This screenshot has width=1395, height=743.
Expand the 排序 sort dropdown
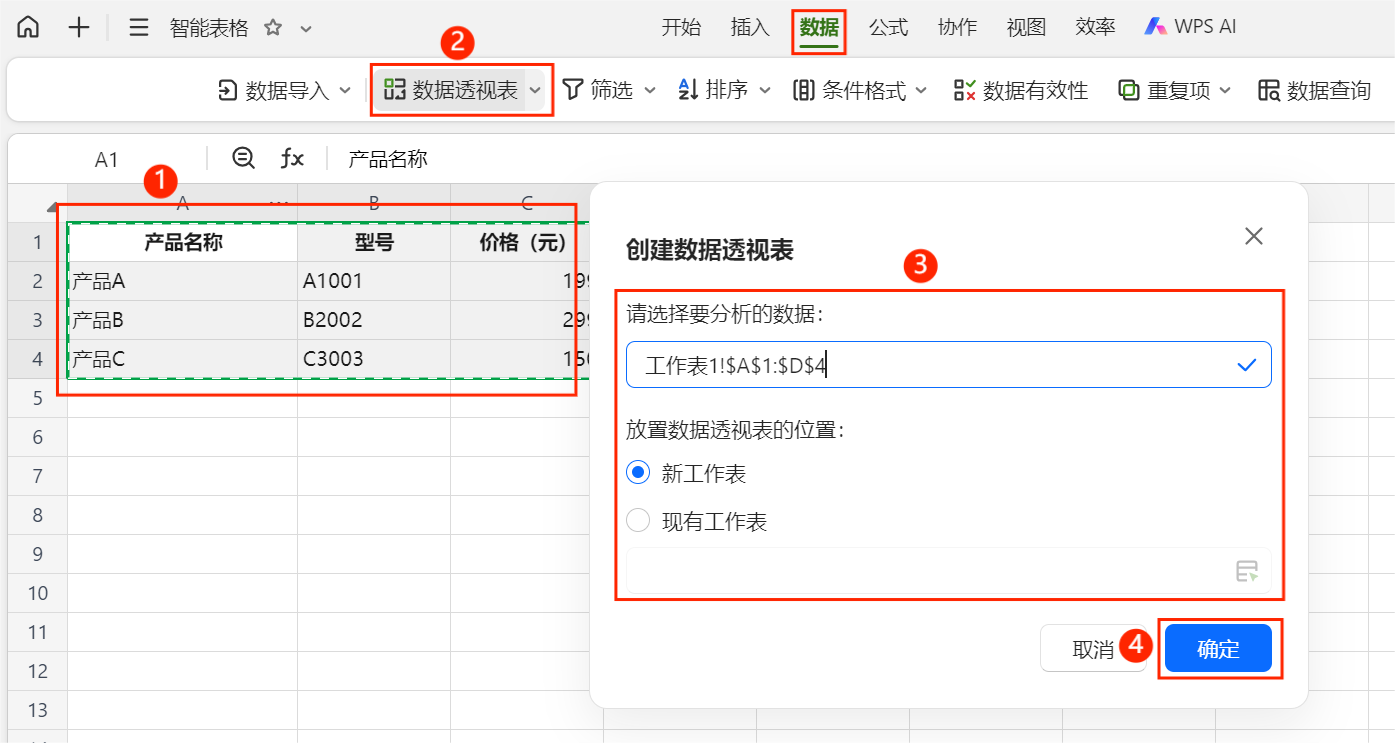[765, 91]
